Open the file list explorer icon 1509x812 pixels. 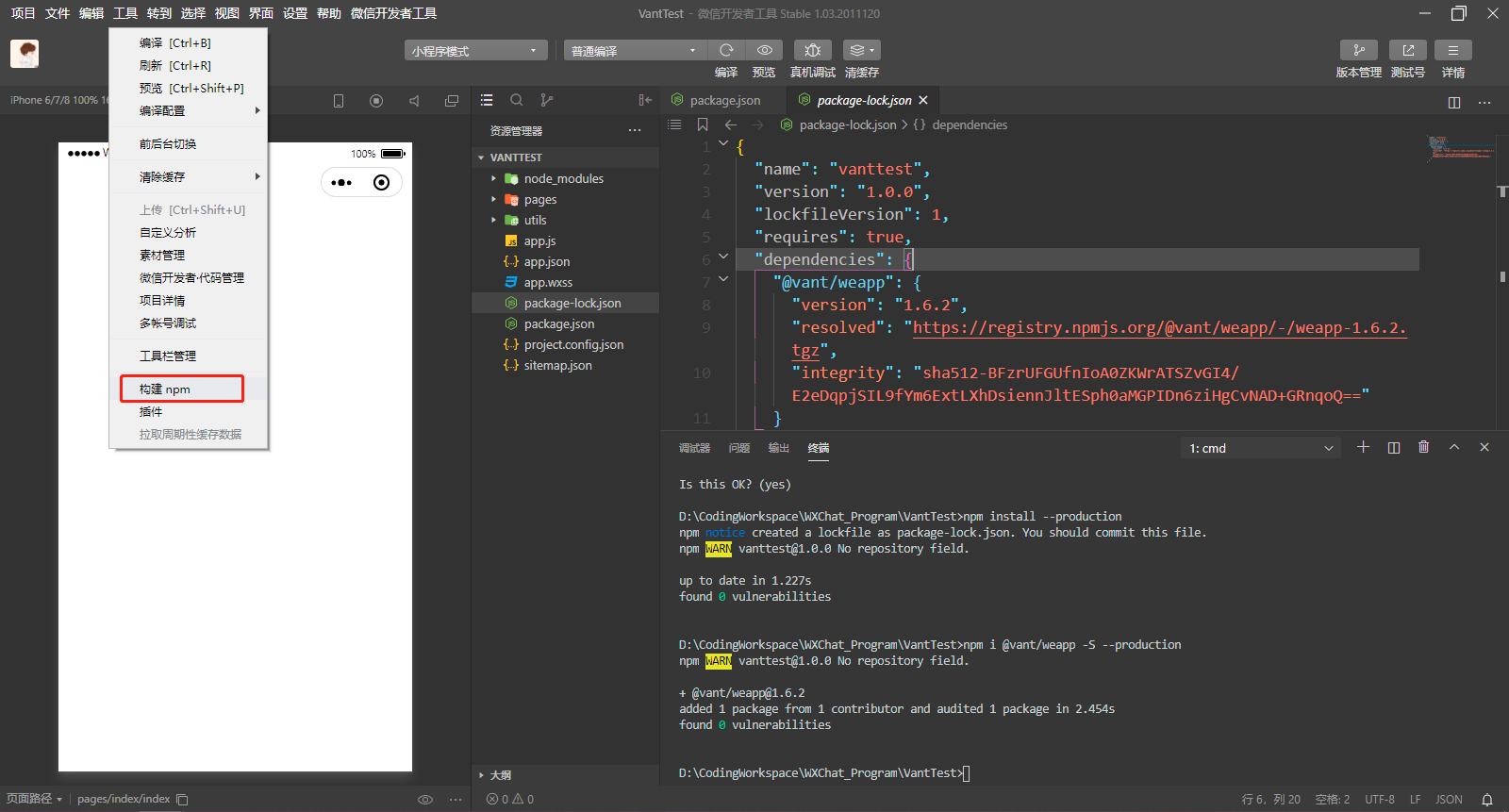[487, 100]
